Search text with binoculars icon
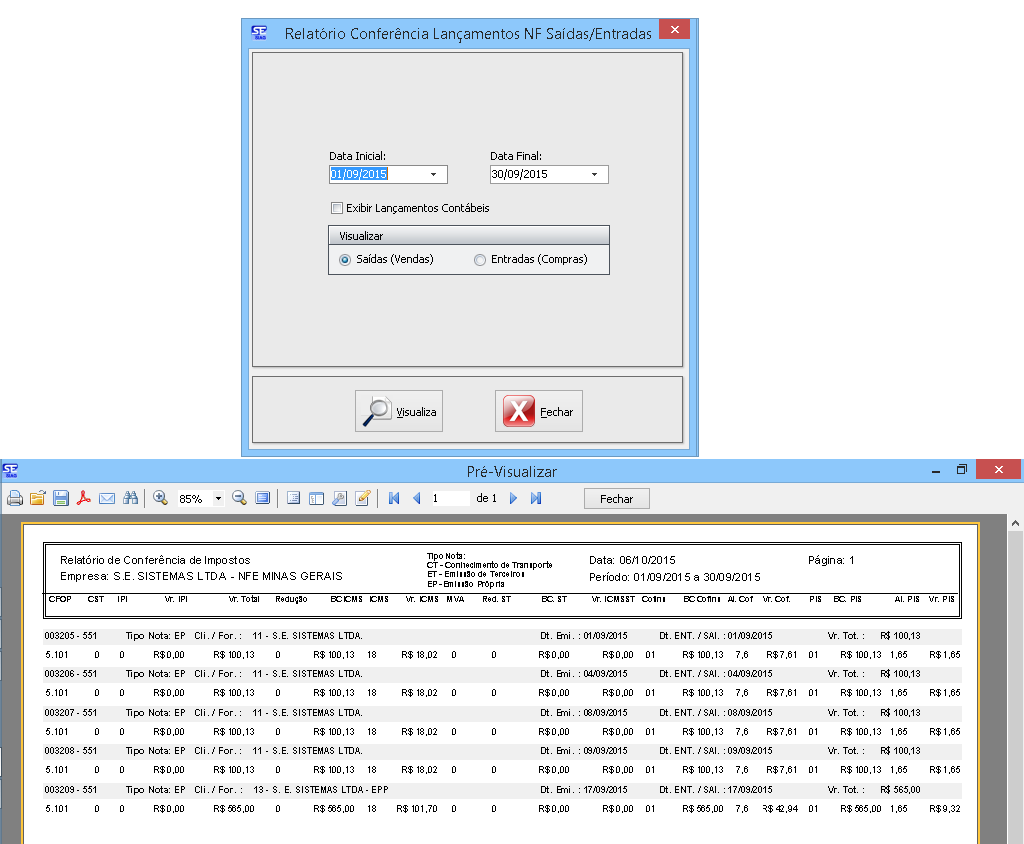This screenshot has width=1024, height=844. tap(130, 498)
